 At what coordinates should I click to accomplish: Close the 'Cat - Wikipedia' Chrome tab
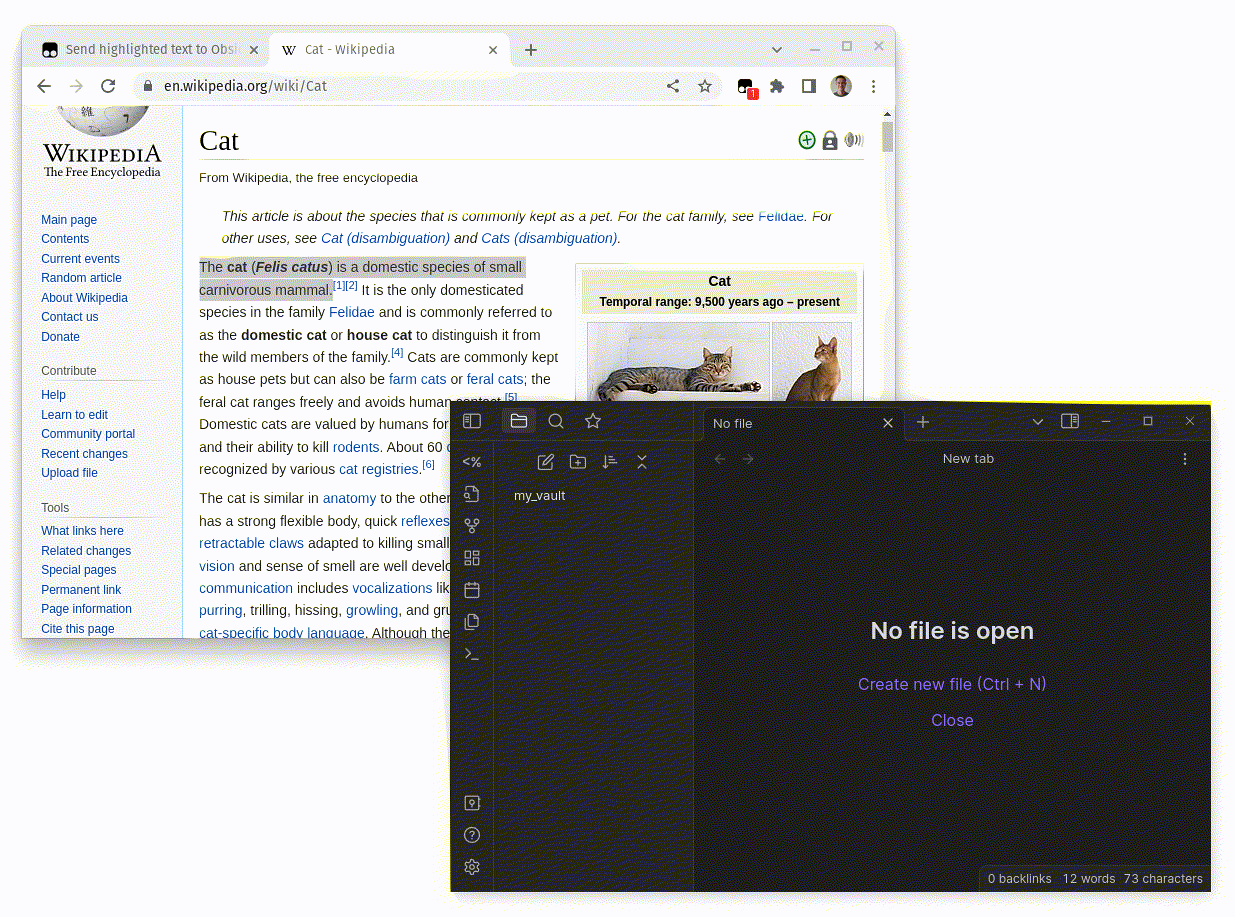pos(493,50)
